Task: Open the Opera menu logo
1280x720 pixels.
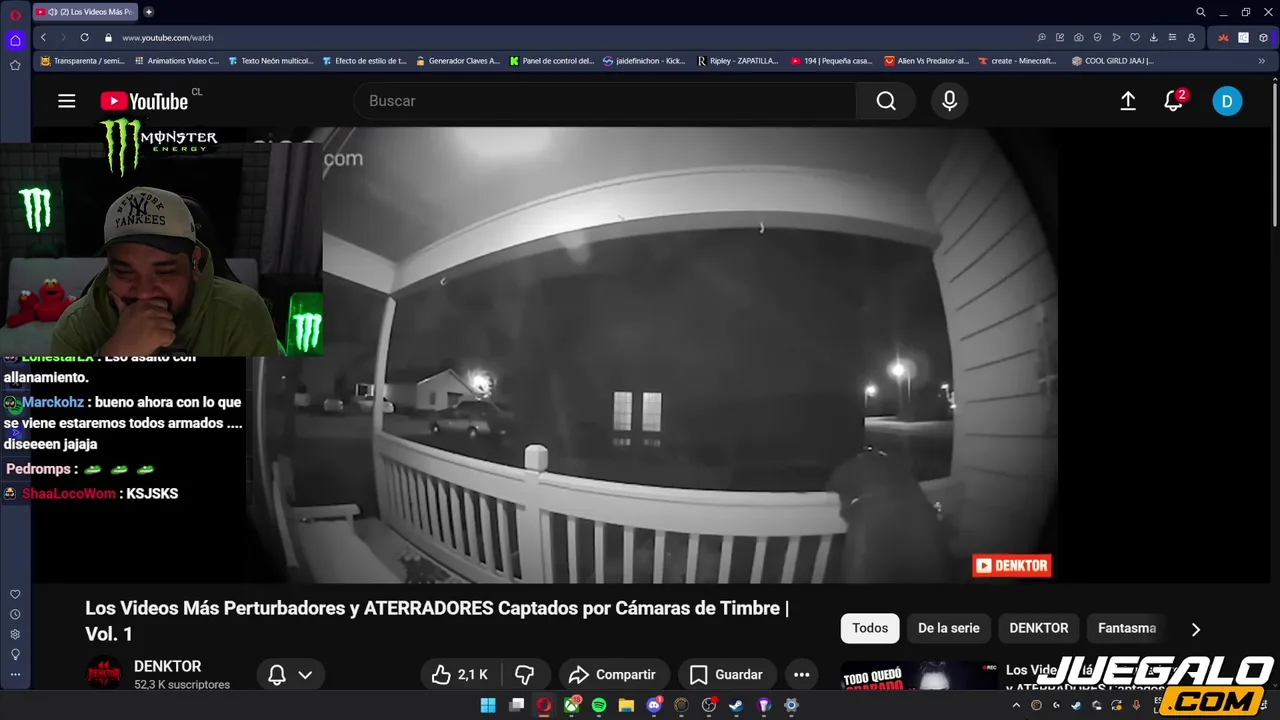Action: pyautogui.click(x=15, y=14)
